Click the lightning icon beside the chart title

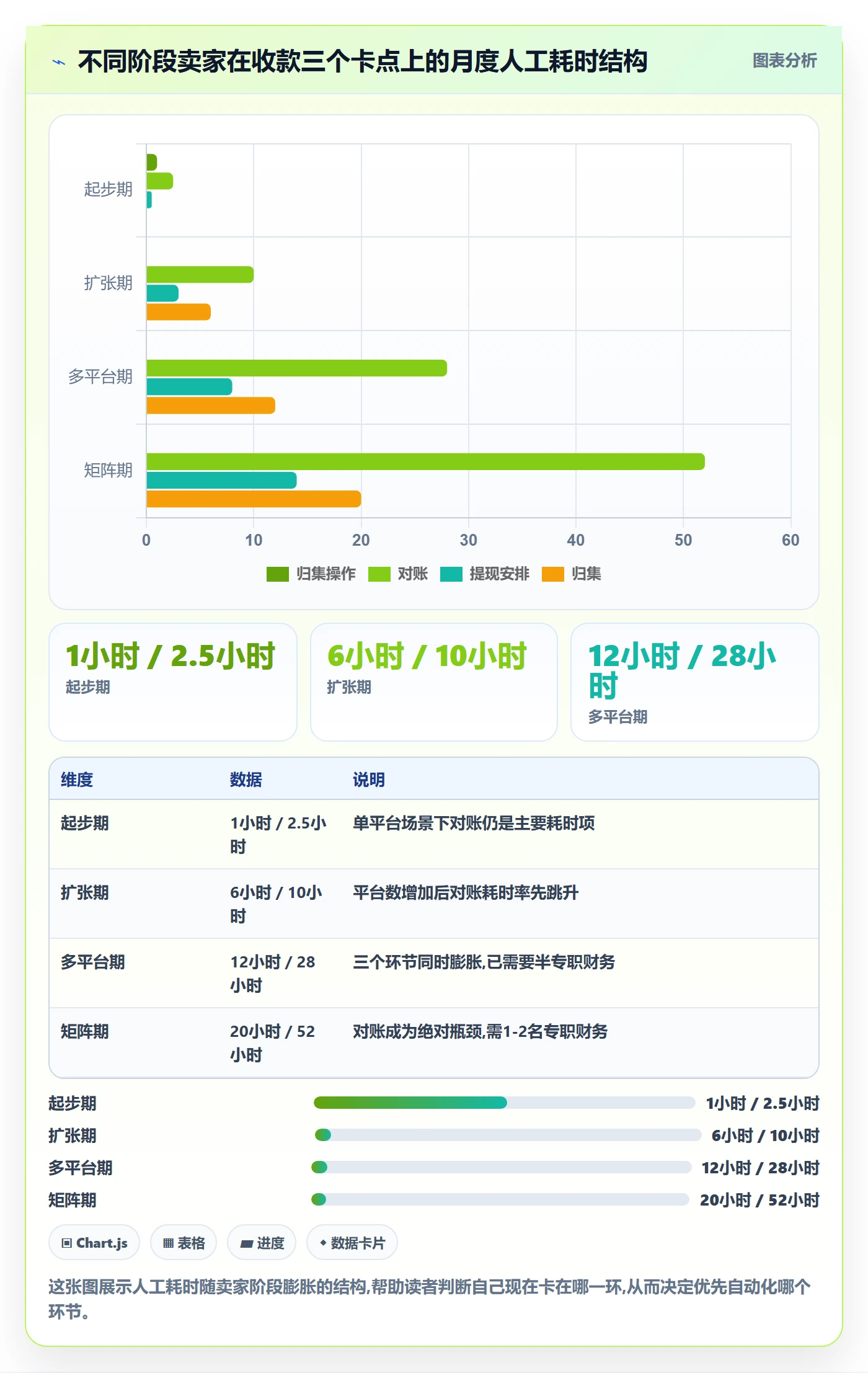59,62
